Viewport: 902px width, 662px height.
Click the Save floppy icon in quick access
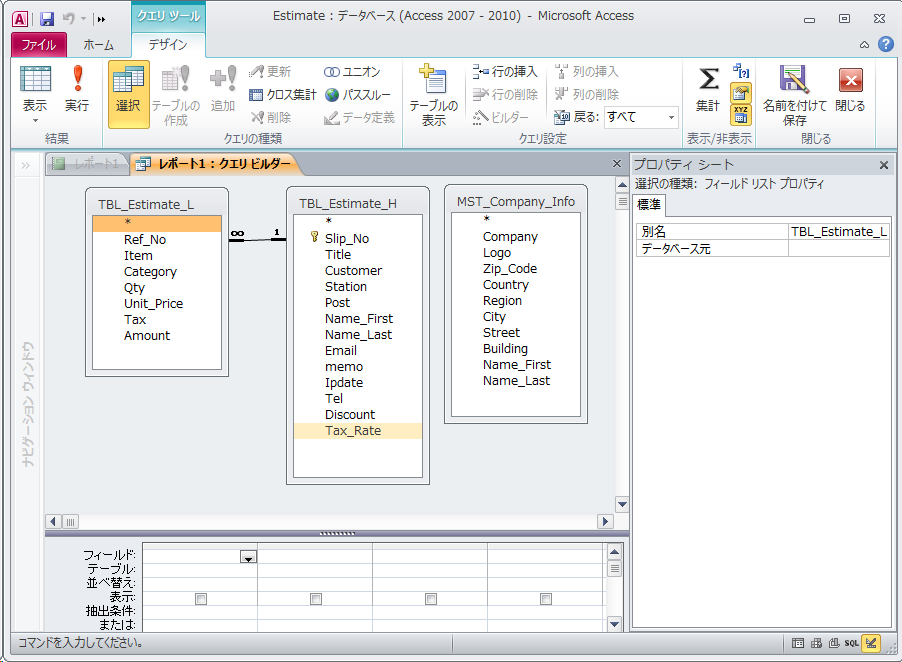pos(47,19)
